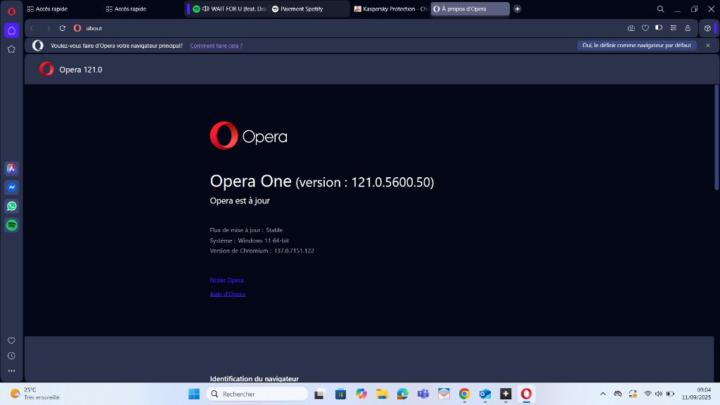
Task: Dismiss the default browser banner
Action: coord(708,45)
